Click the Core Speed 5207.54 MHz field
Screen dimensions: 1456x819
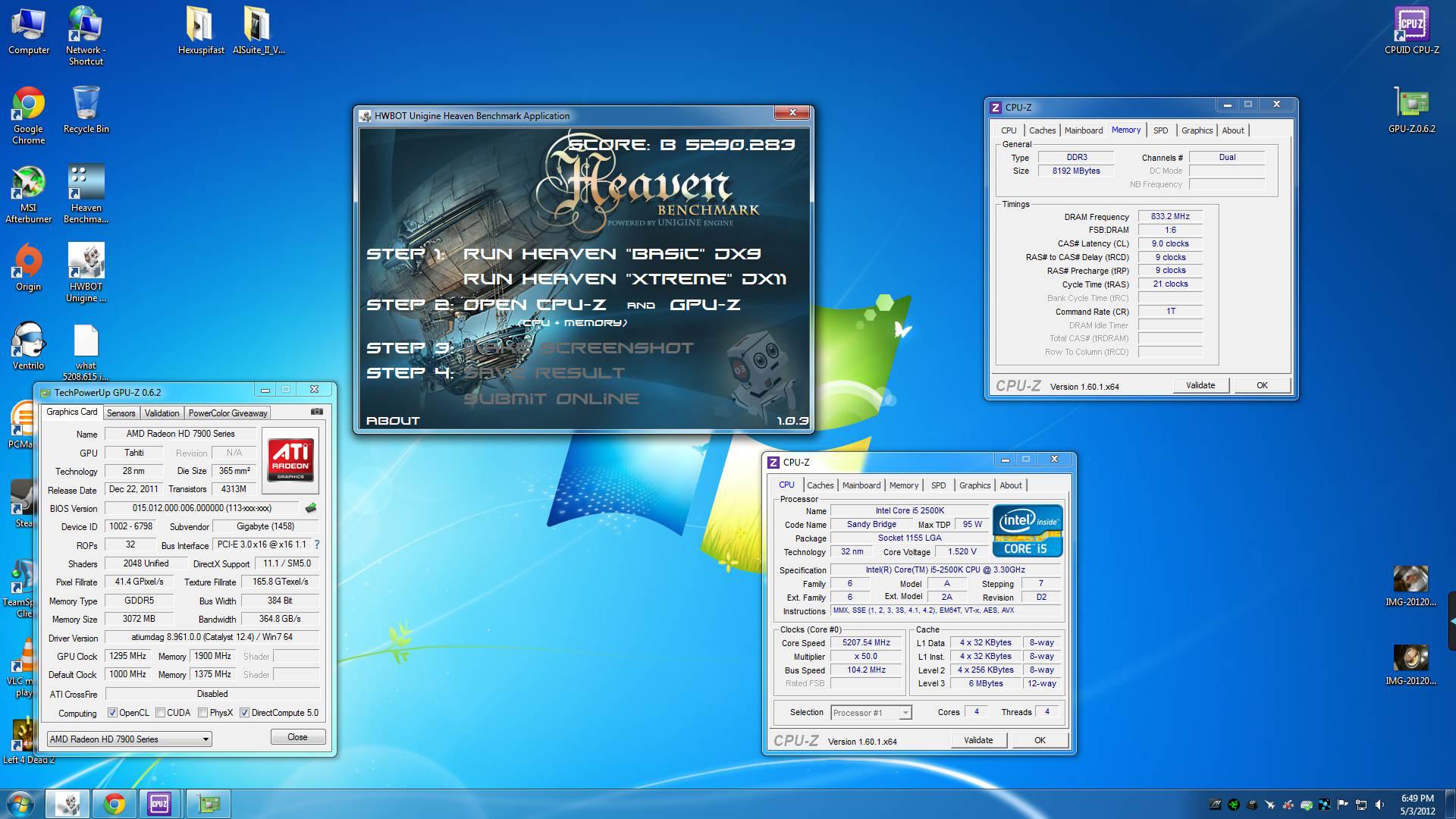(x=866, y=642)
